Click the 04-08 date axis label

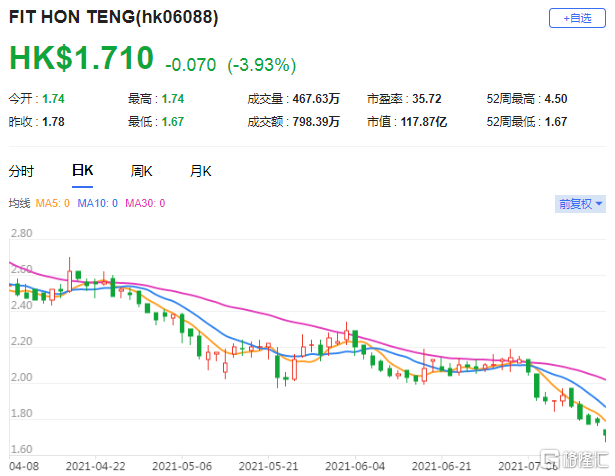pyautogui.click(x=24, y=466)
